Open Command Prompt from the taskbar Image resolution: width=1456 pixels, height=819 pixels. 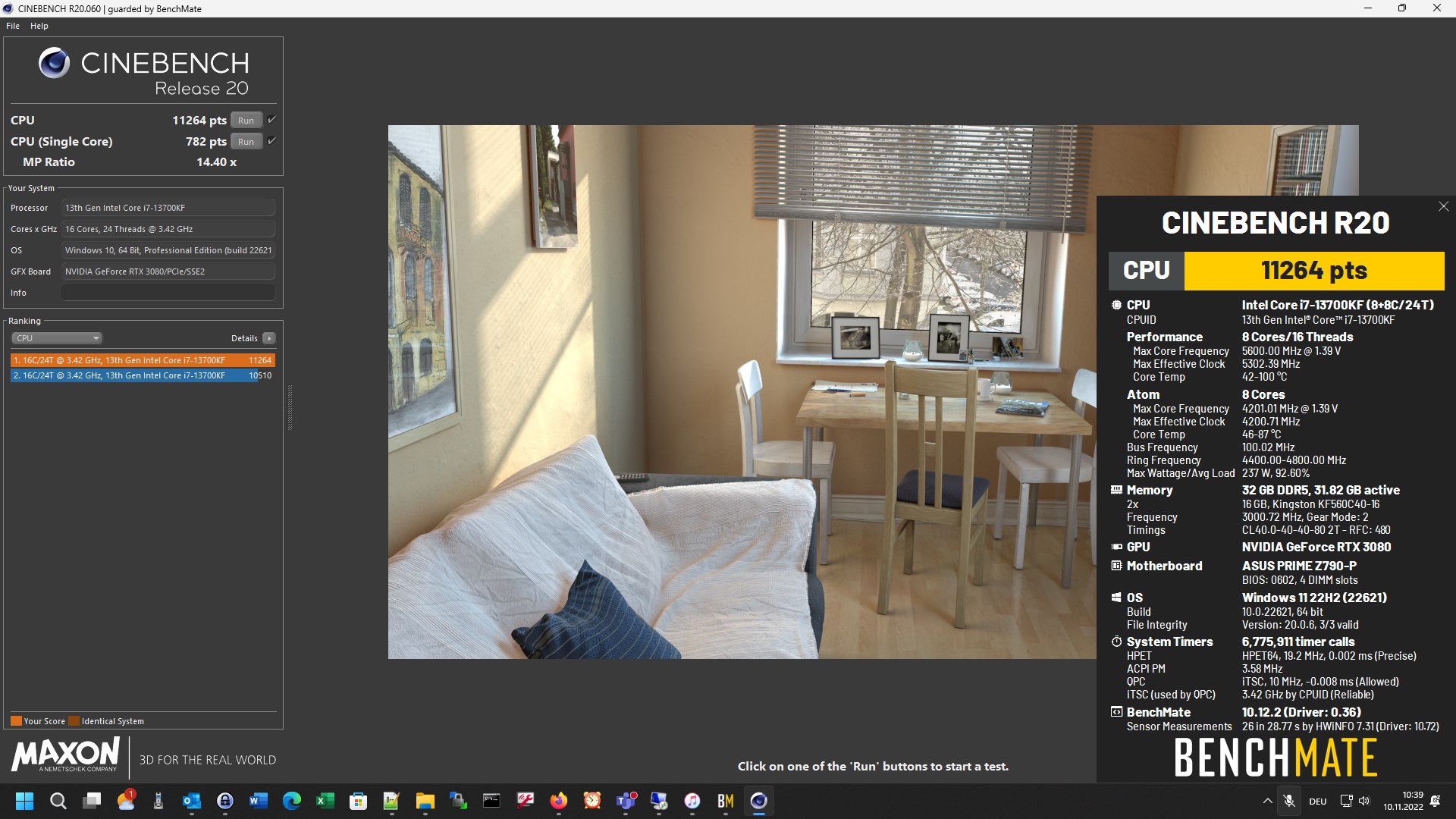pos(491,801)
